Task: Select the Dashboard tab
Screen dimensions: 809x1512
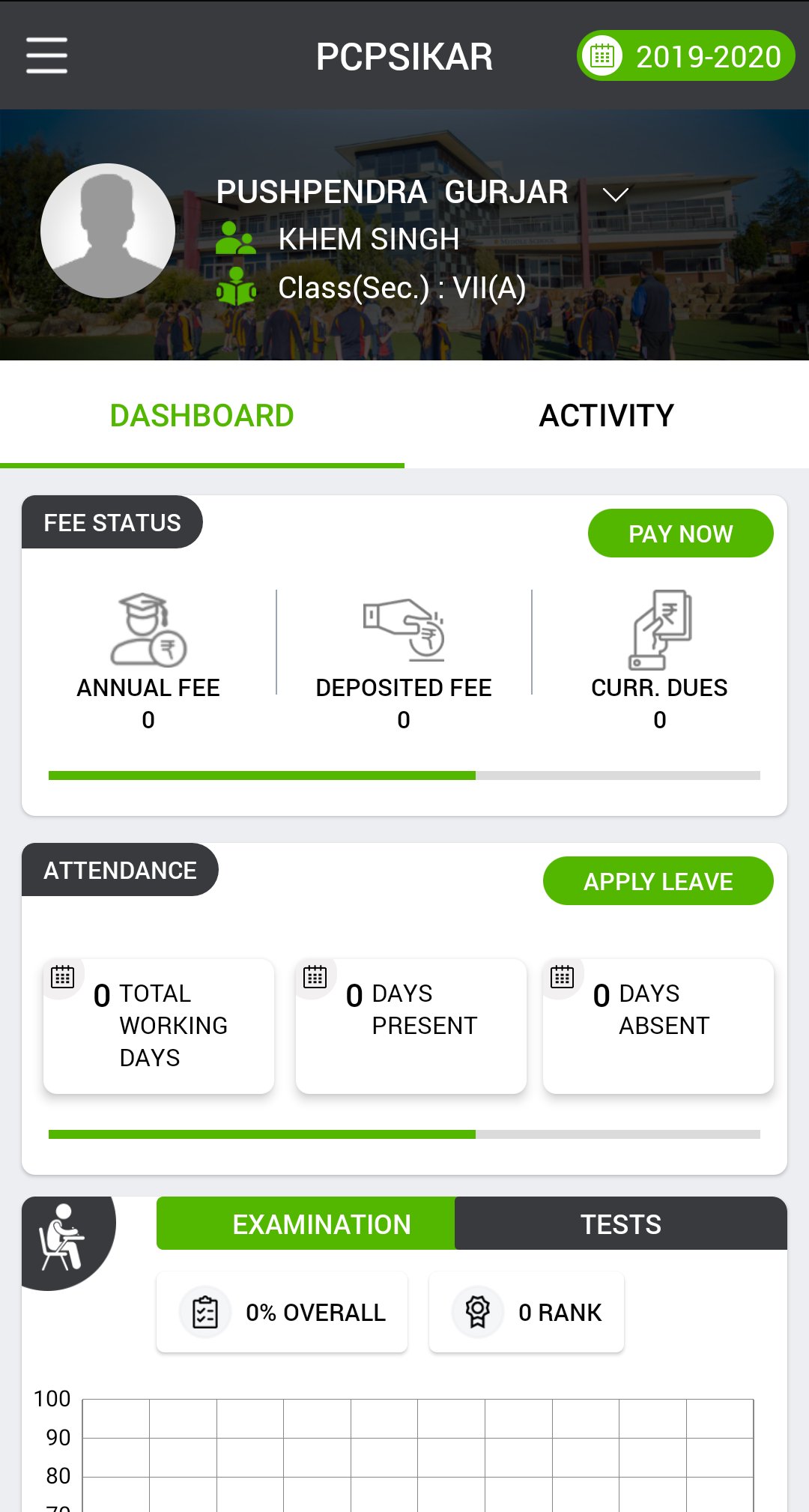Action: [x=202, y=416]
